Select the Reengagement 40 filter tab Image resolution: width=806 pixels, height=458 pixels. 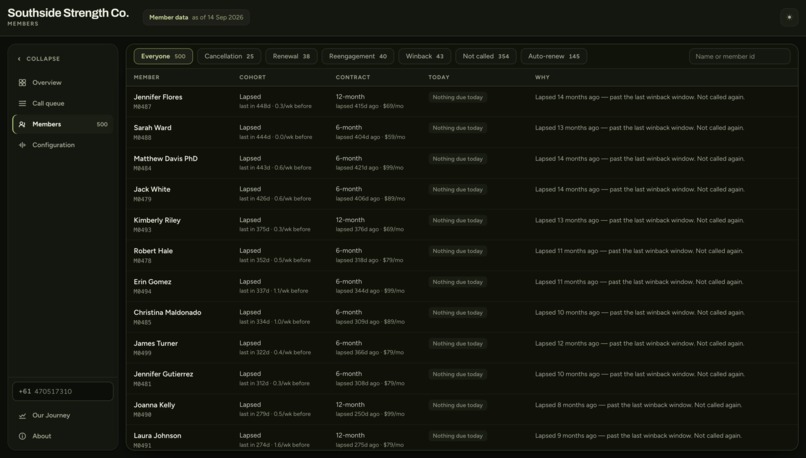click(x=358, y=57)
